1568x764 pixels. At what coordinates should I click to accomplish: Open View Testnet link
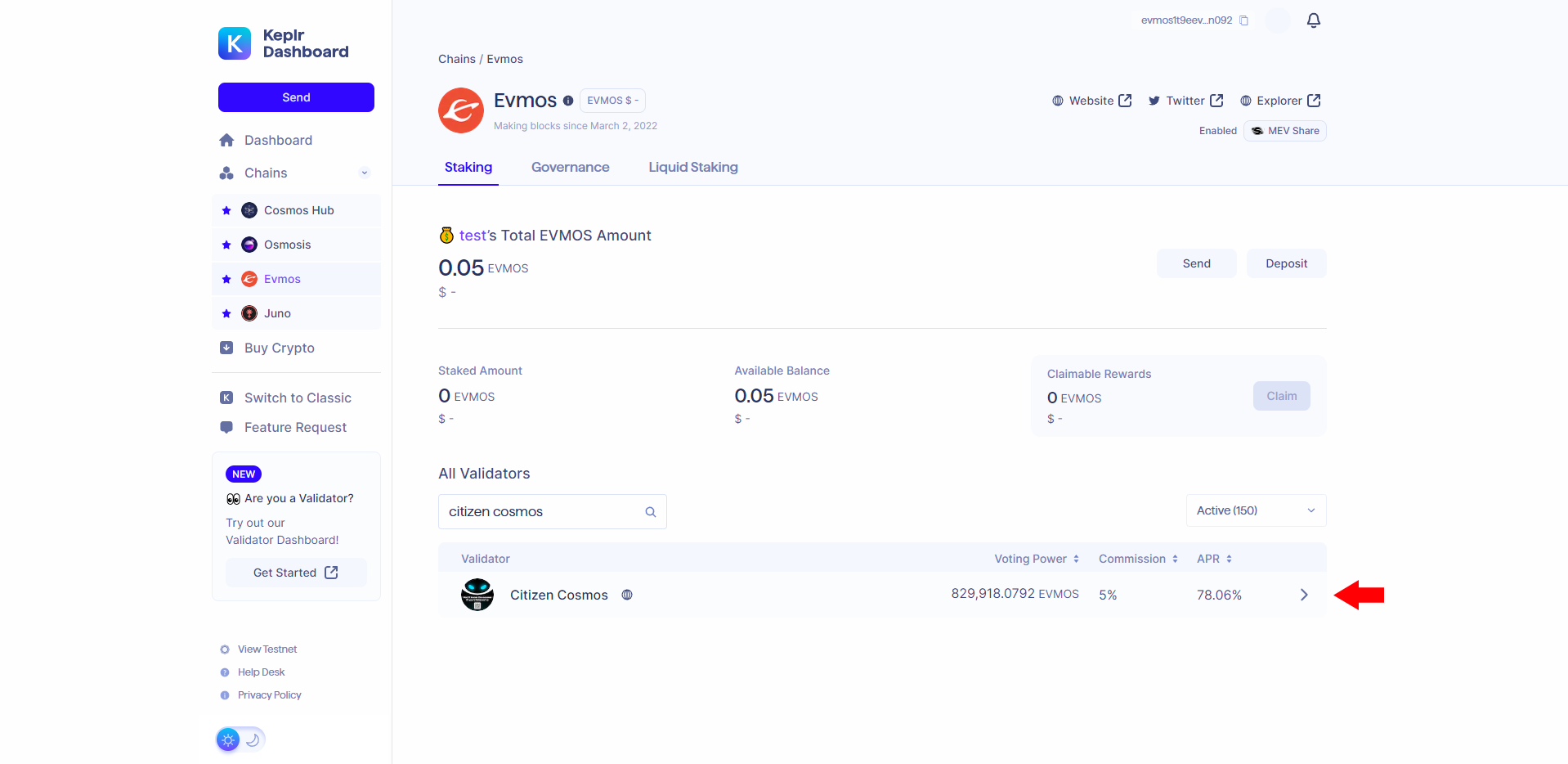pyautogui.click(x=267, y=649)
